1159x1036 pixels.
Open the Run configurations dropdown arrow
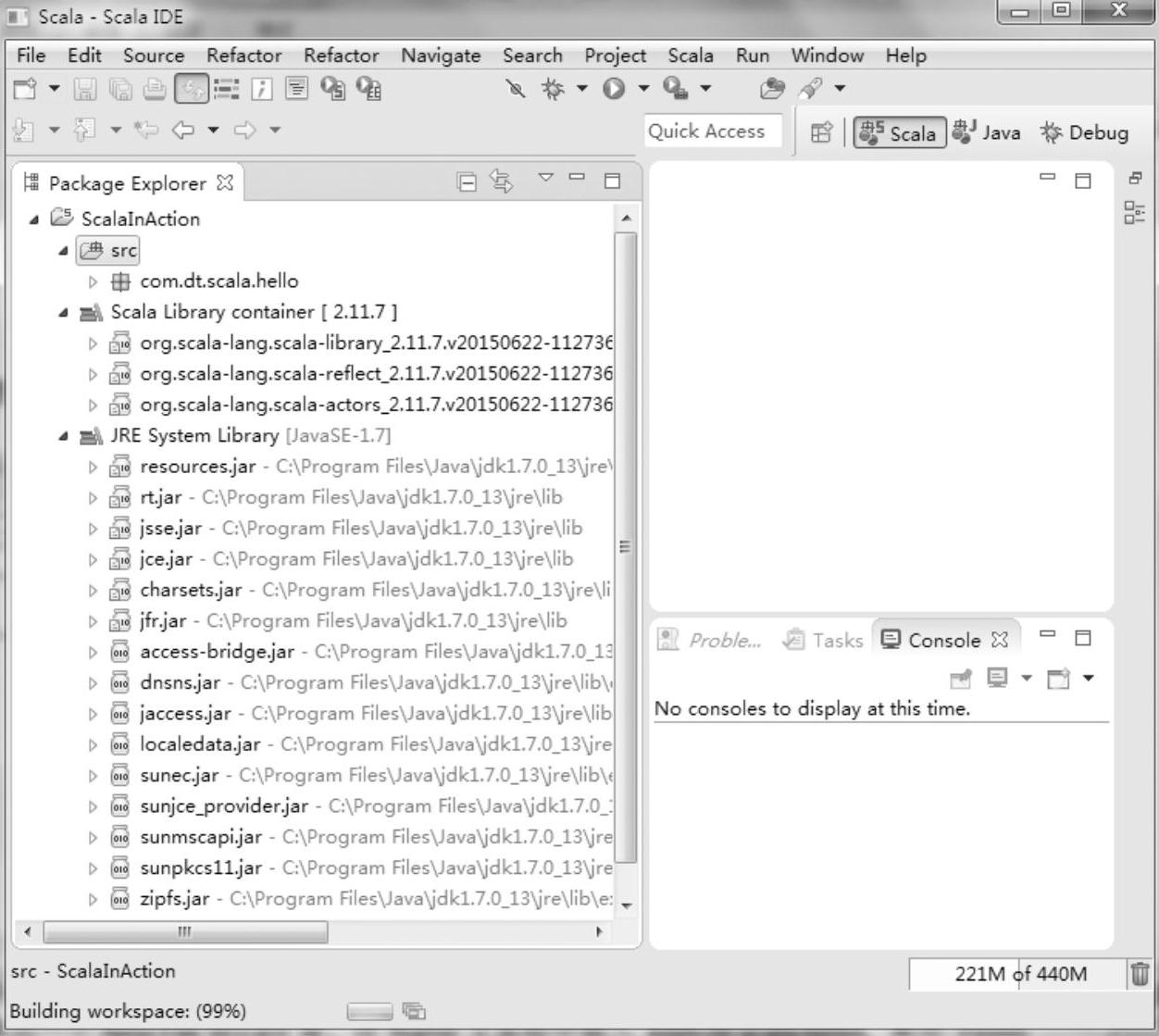pyautogui.click(x=643, y=88)
